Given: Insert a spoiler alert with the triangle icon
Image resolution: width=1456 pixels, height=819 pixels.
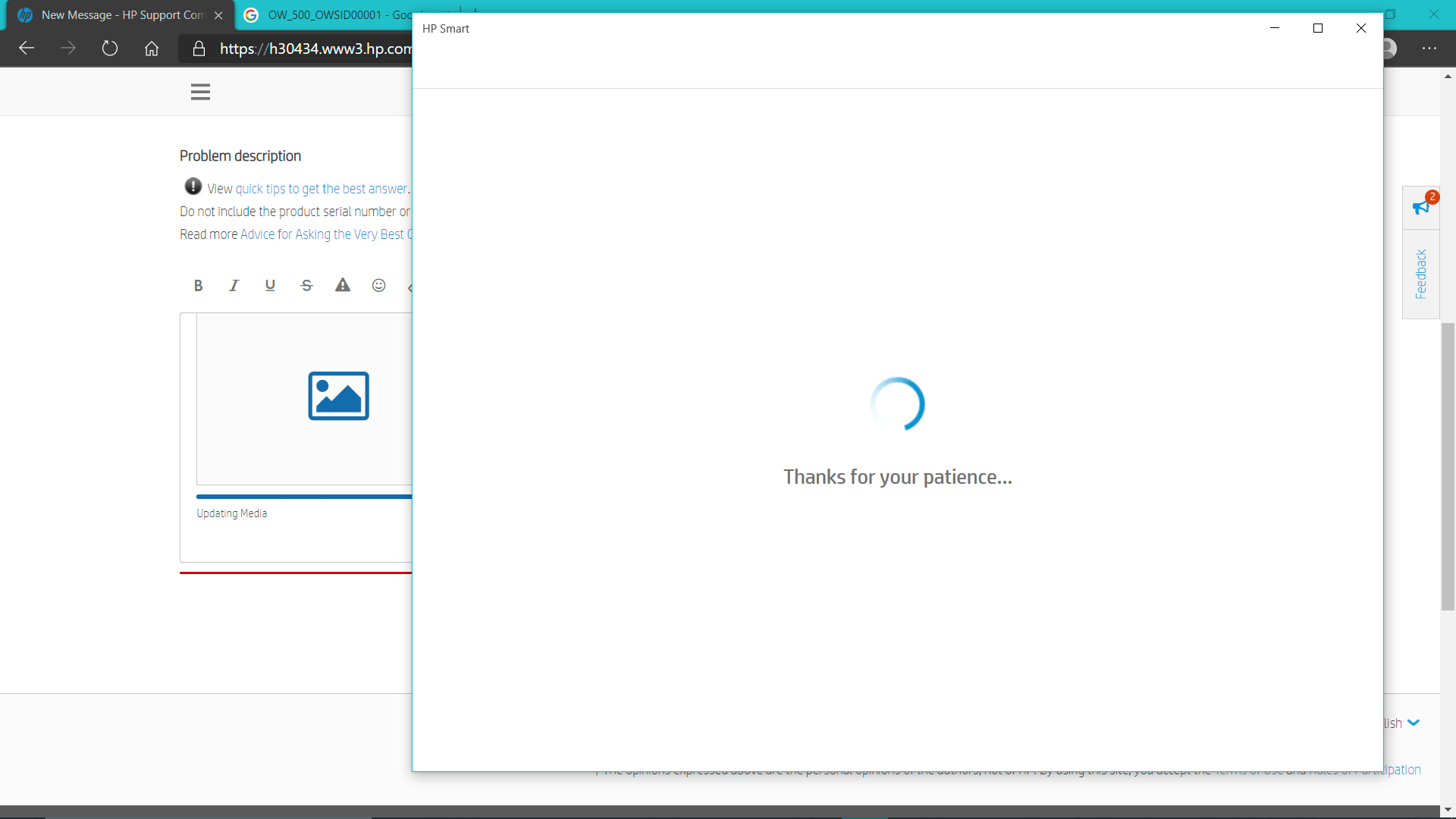Looking at the screenshot, I should [x=343, y=285].
